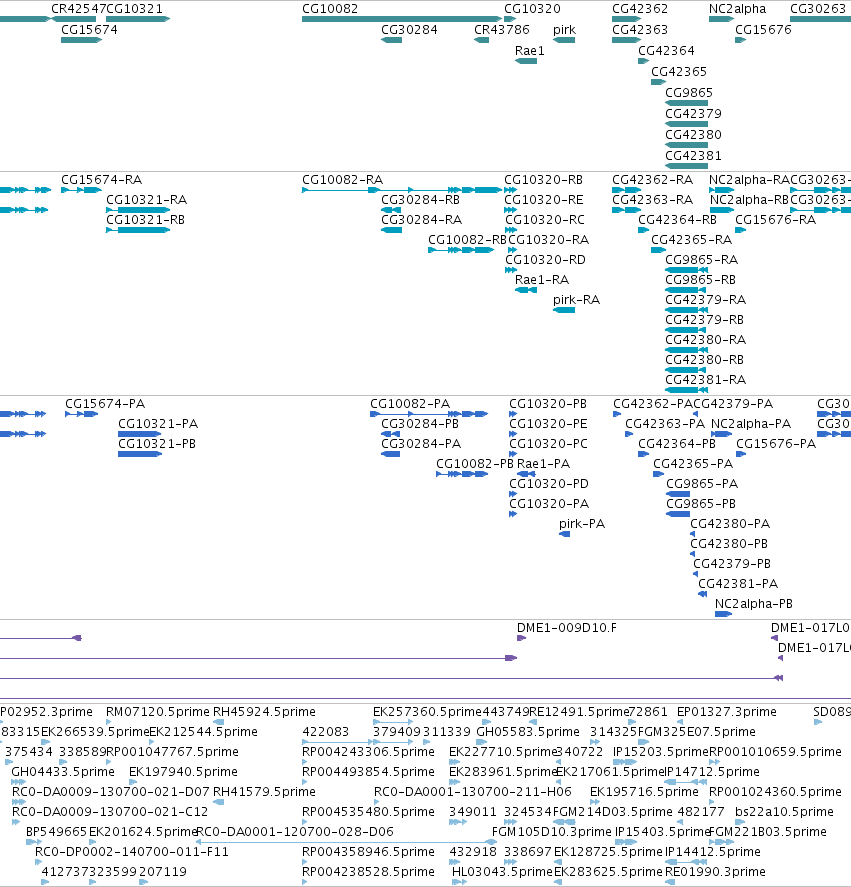Click the CG15676-RA transcript label
This screenshot has height=887, width=851.
click(x=776, y=220)
